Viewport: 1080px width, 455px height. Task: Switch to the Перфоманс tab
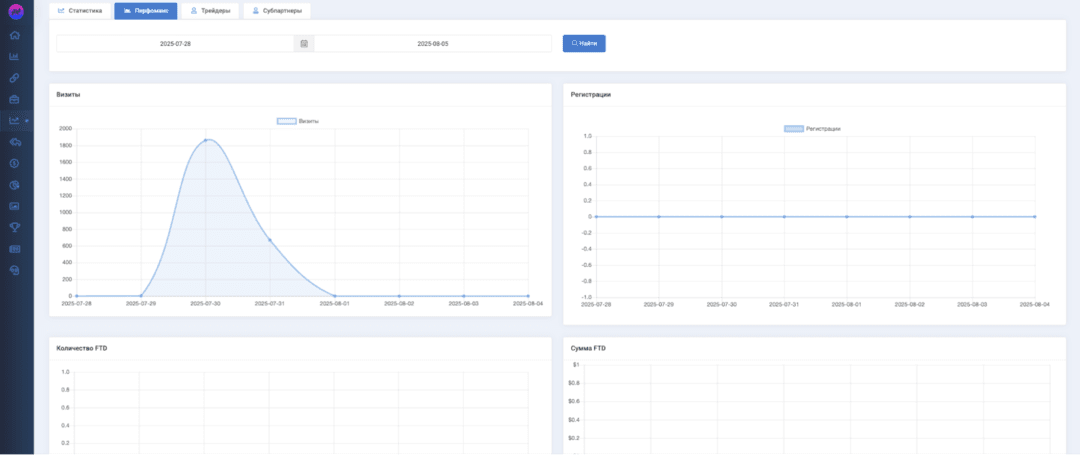[x=145, y=11]
